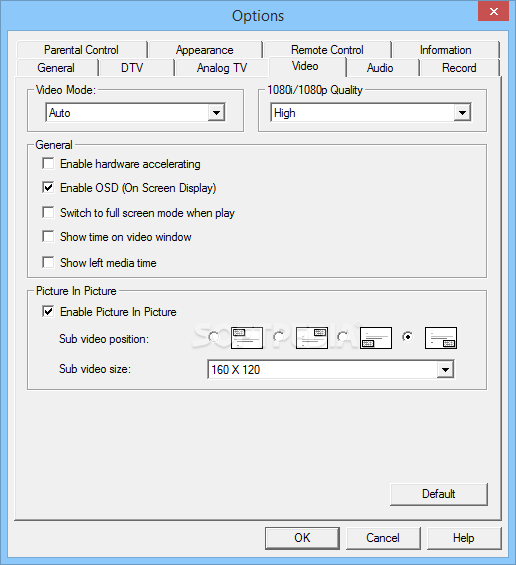The height and width of the screenshot is (565, 516).
Task: Open the 1080i/1080p Quality dropdown arrow
Action: coord(462,112)
